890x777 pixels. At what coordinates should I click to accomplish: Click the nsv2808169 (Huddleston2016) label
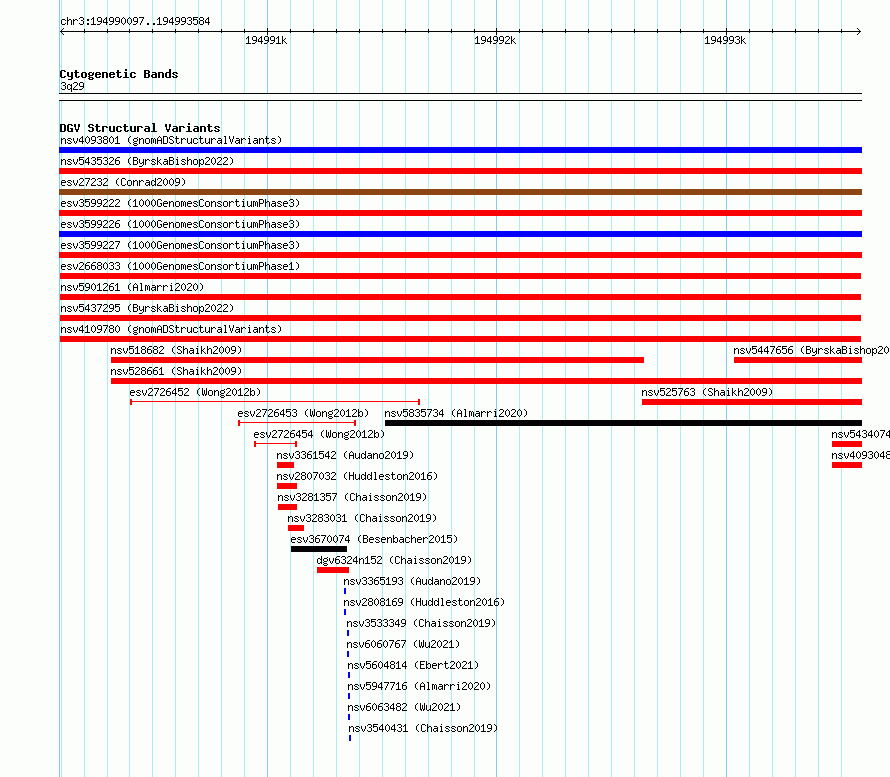(424, 602)
